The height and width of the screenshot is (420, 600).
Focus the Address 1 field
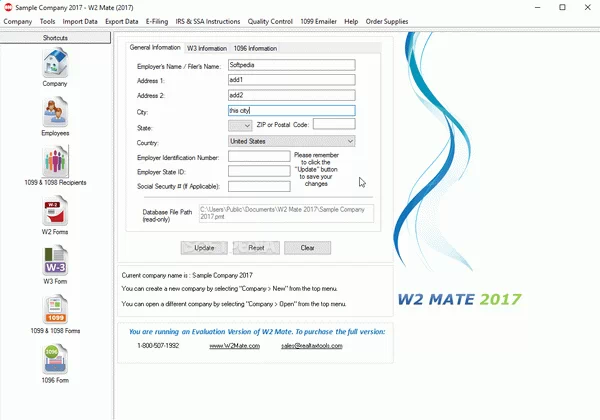292,80
